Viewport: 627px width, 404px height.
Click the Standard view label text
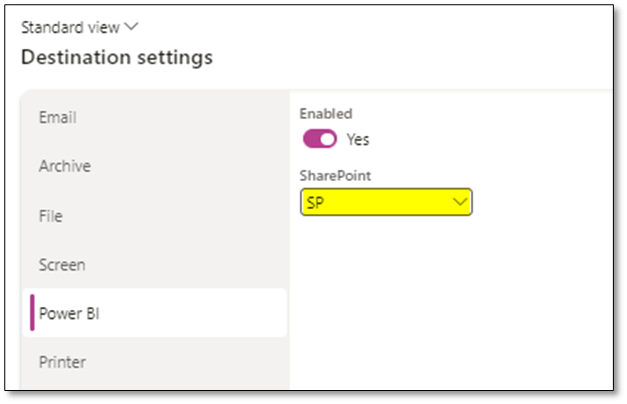tap(70, 27)
